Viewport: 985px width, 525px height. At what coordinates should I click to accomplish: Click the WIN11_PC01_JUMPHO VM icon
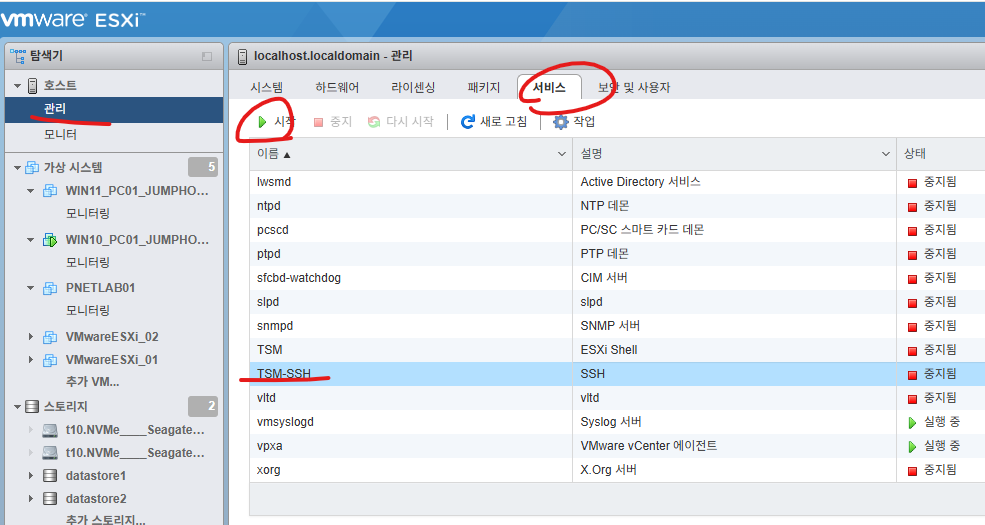point(50,191)
